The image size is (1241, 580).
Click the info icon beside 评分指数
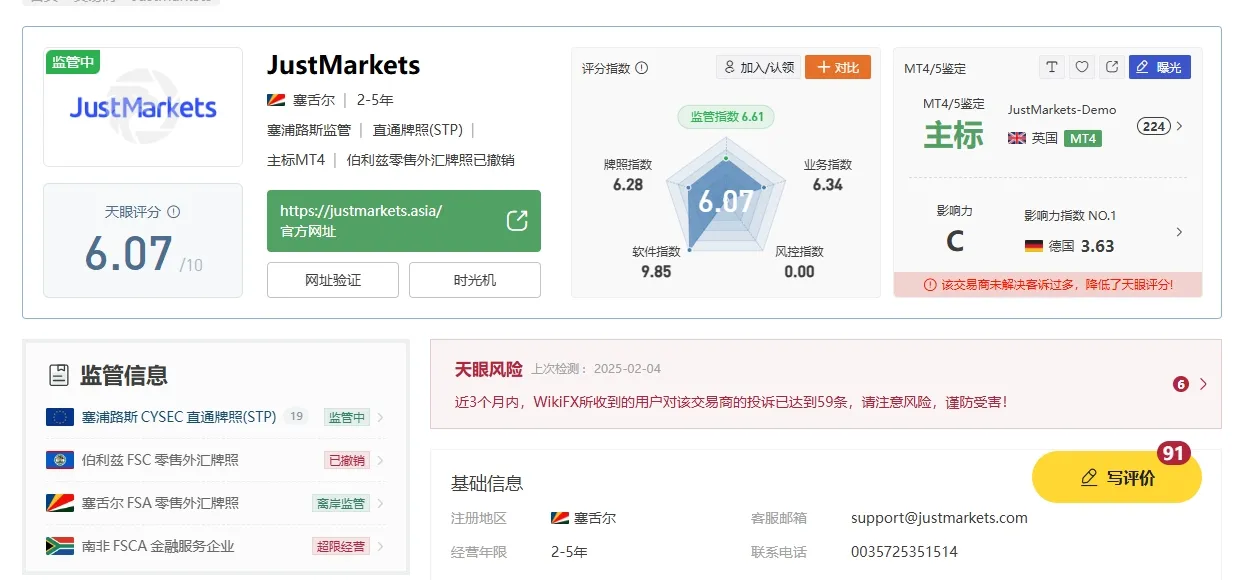tap(642, 68)
